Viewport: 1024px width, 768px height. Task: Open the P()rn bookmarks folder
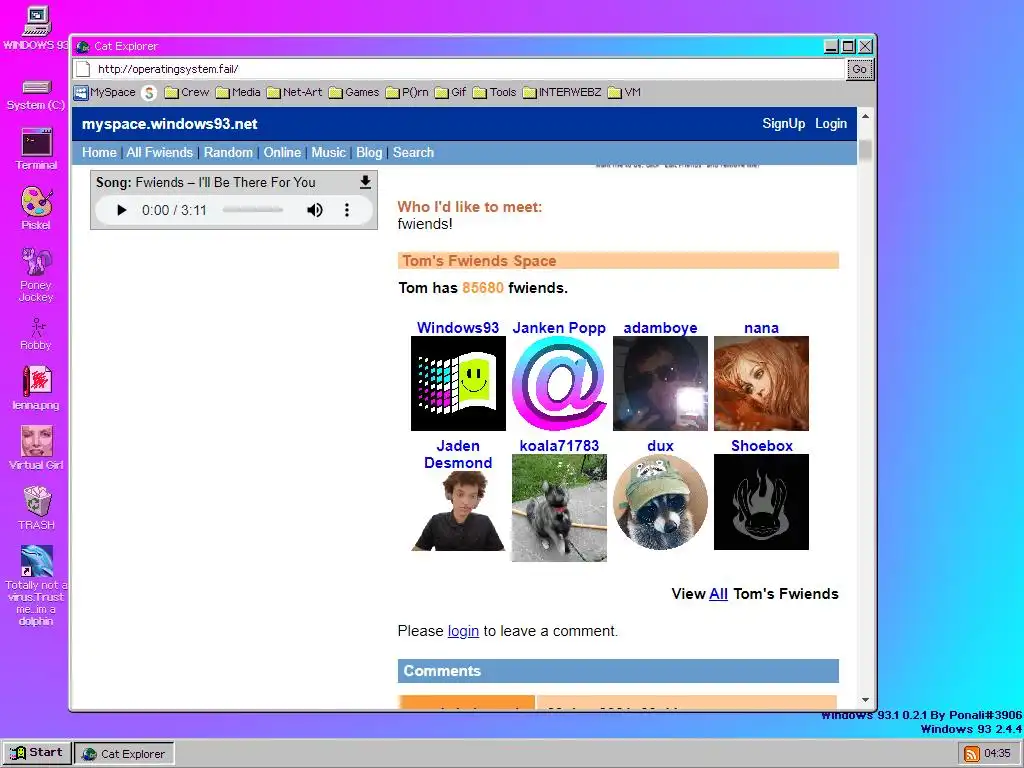coord(407,93)
